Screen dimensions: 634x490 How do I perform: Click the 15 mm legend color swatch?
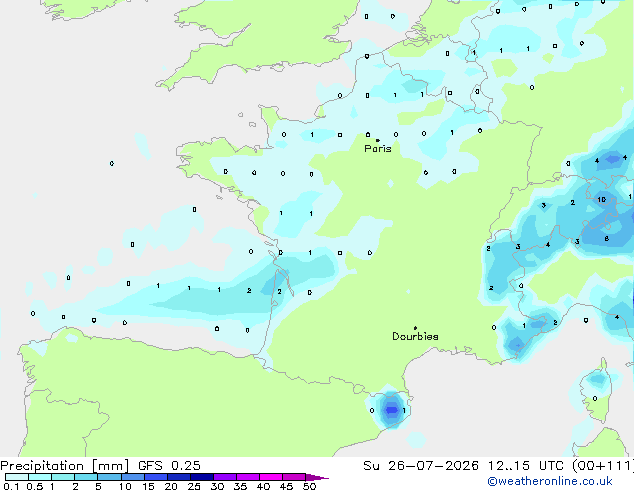tap(155, 477)
